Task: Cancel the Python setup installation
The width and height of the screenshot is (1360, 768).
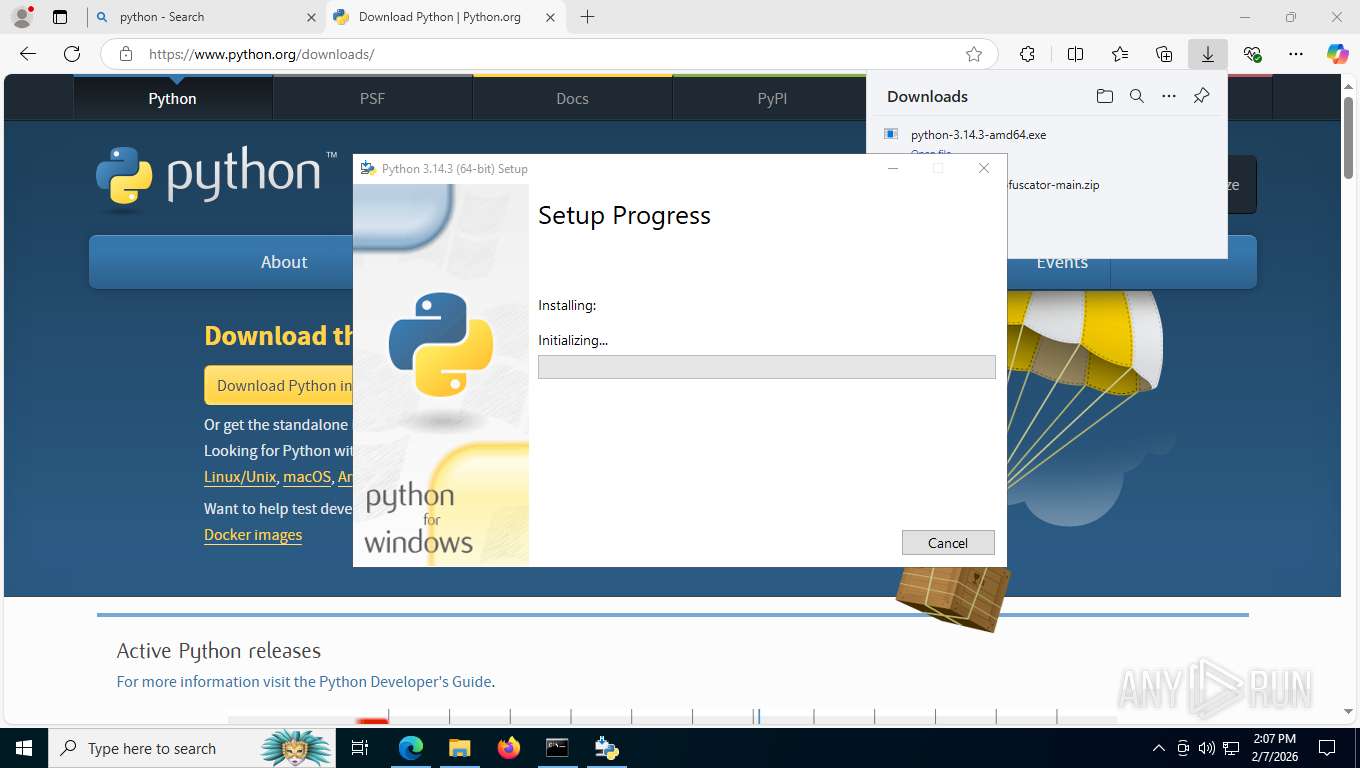Action: click(948, 543)
